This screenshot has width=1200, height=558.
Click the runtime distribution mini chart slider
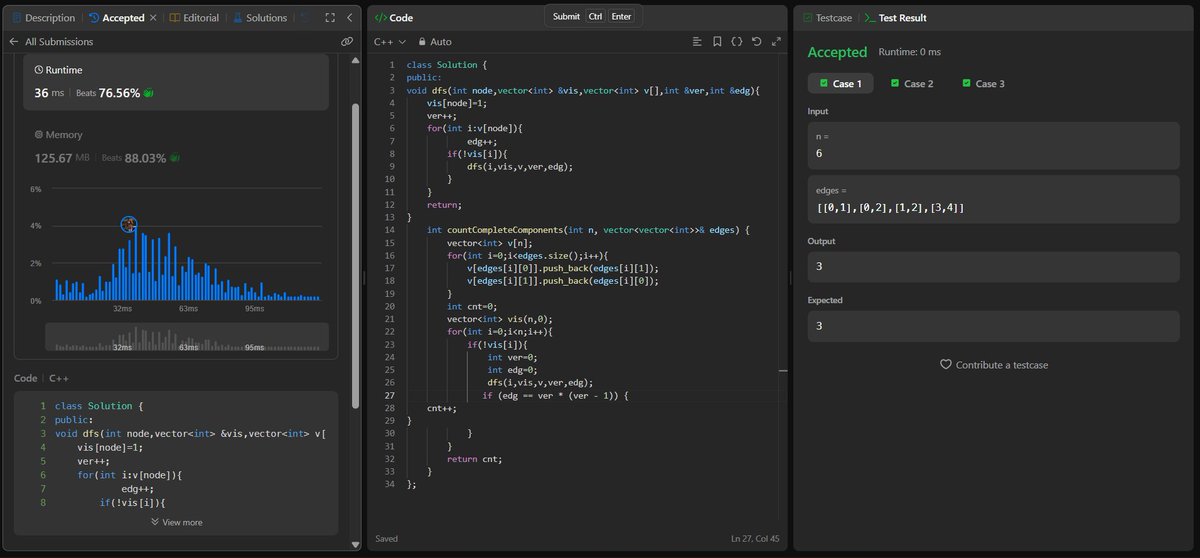186,336
